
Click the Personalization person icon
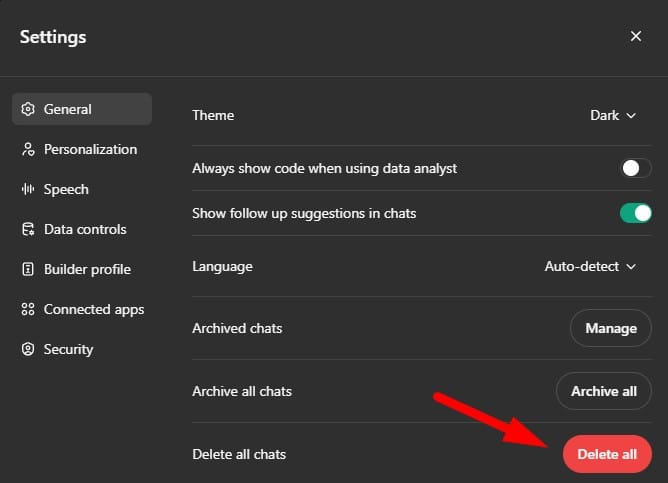coord(28,150)
